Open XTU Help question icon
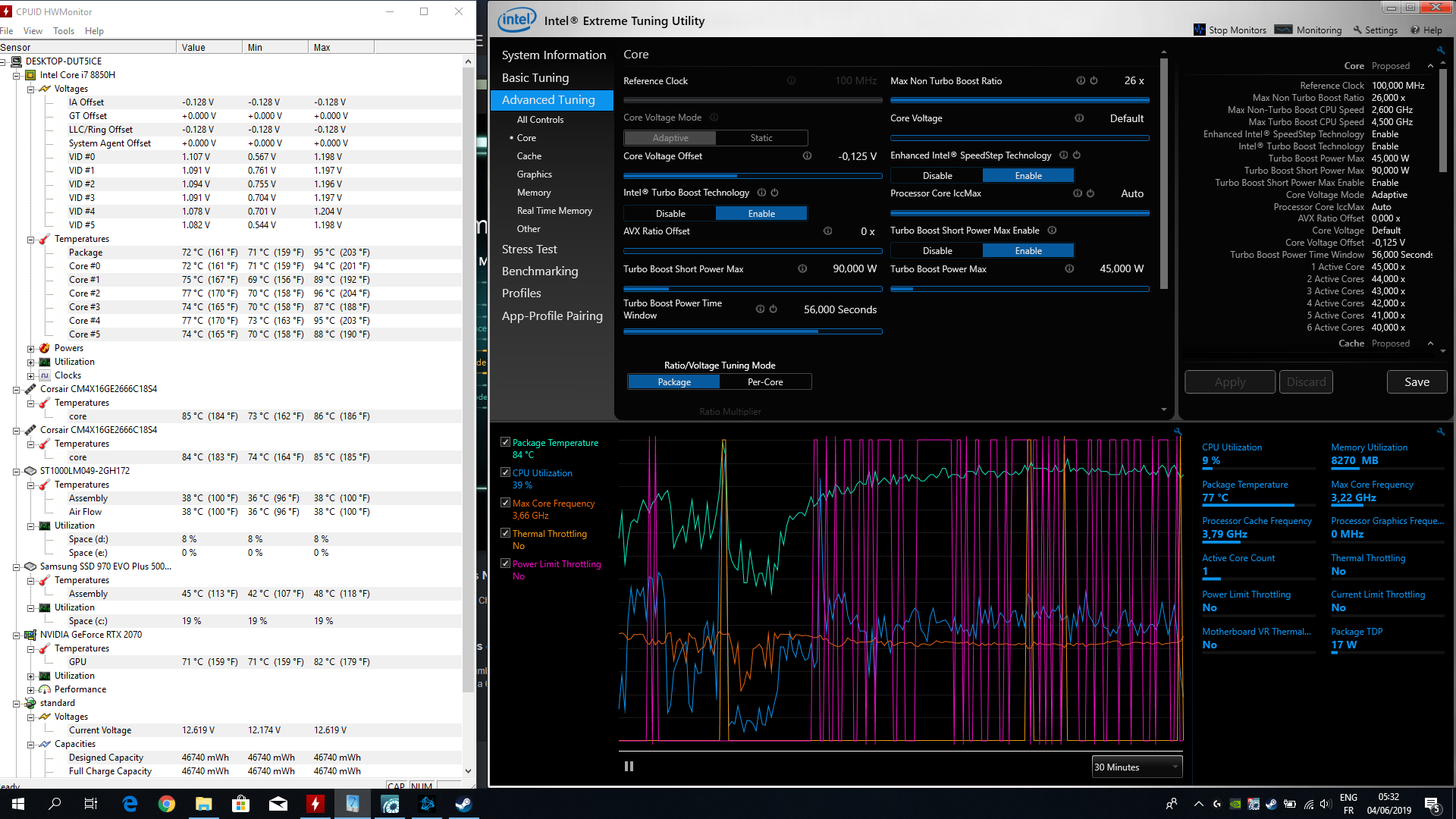Screen dimensions: 1456x819 [1415, 30]
